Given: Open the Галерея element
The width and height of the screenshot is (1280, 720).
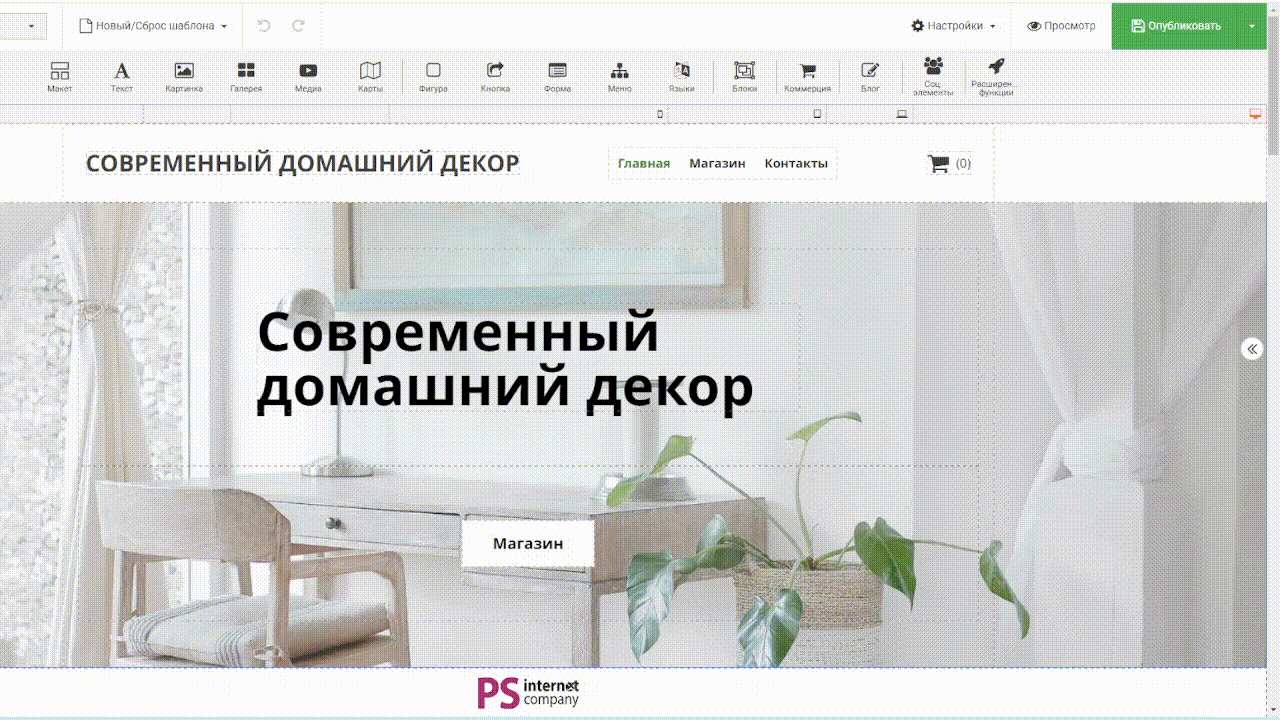Looking at the screenshot, I should click(246, 76).
